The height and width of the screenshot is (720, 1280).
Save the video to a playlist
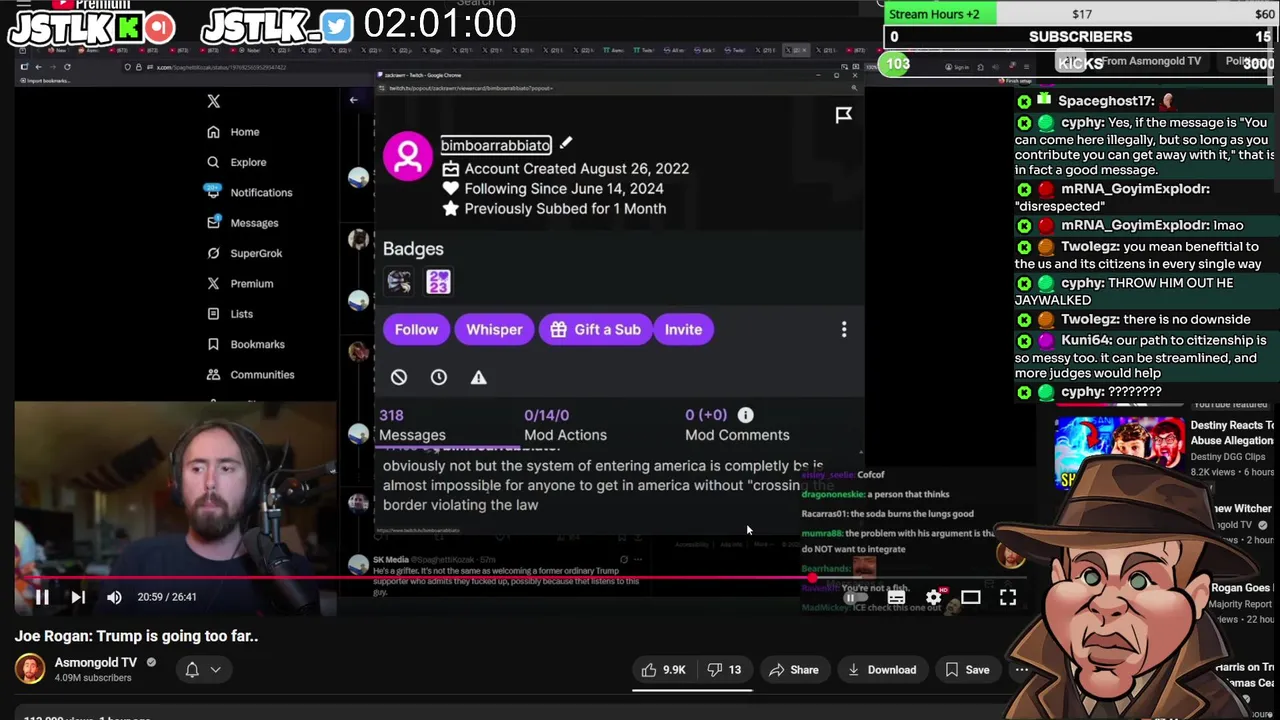click(967, 670)
